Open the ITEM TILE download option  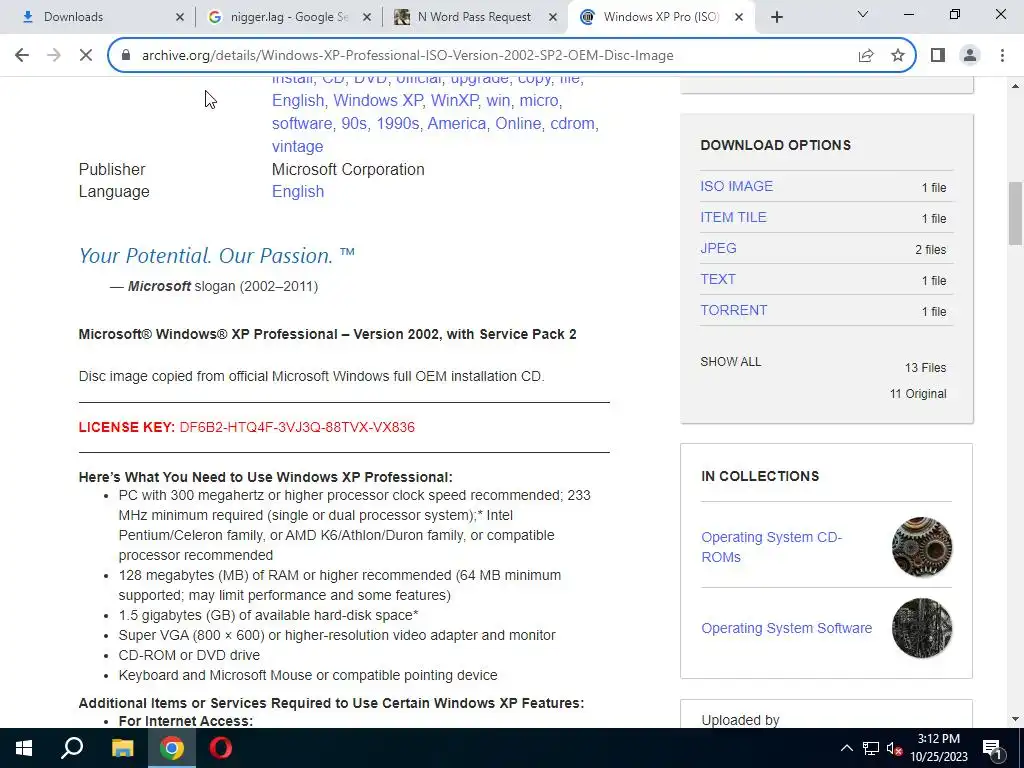point(733,217)
